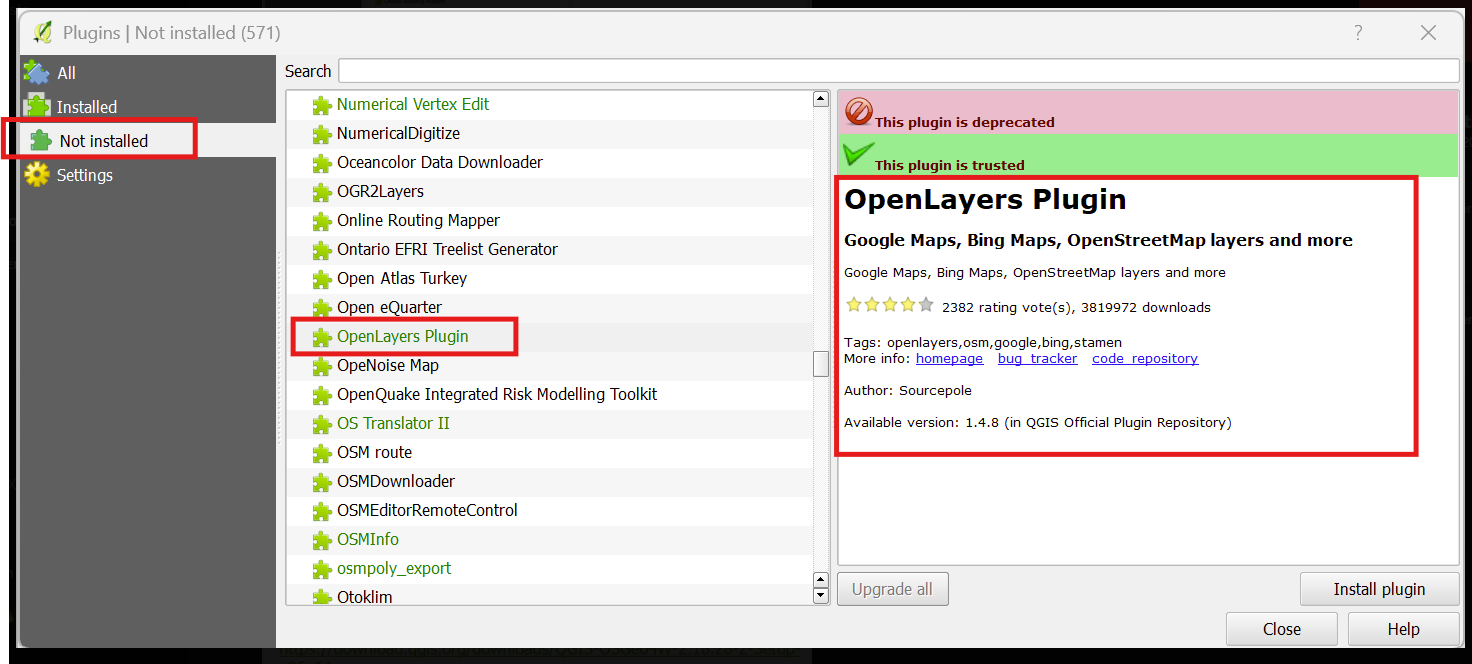Click the Installed tab puzzle icon
The width and height of the screenshot is (1472, 664).
point(37,106)
